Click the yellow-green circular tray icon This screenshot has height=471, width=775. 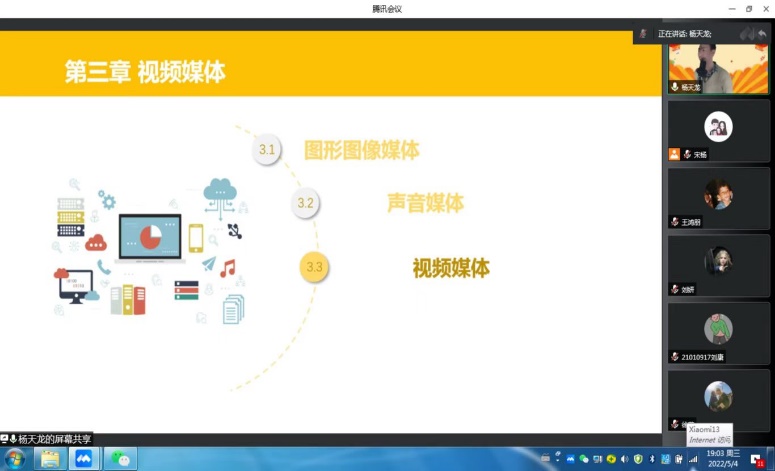tap(611, 459)
